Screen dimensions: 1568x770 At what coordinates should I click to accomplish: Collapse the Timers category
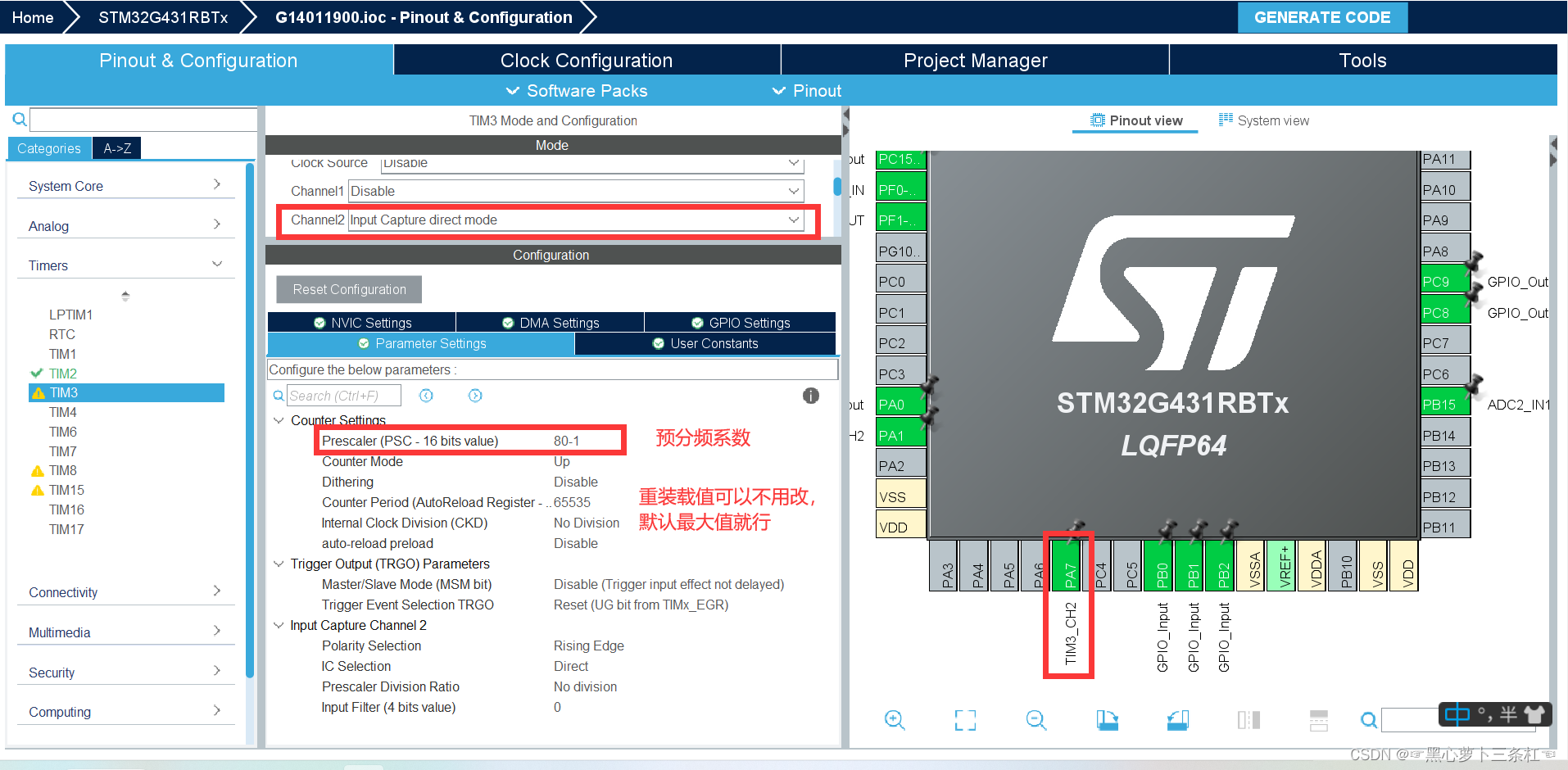(x=125, y=265)
